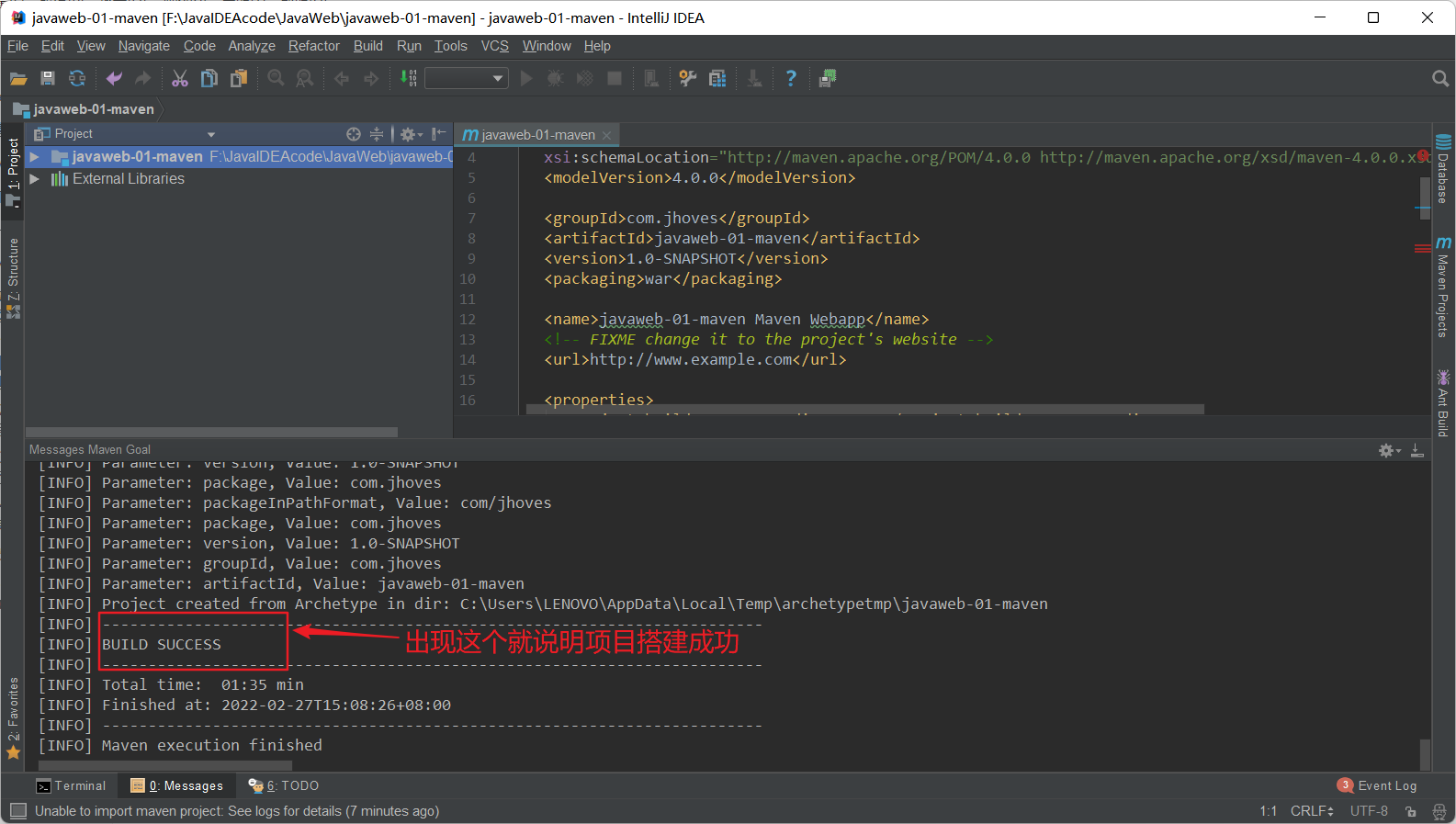Synchronize the project with the refresh icon
Viewport: 1456px width, 824px height.
pos(77,79)
